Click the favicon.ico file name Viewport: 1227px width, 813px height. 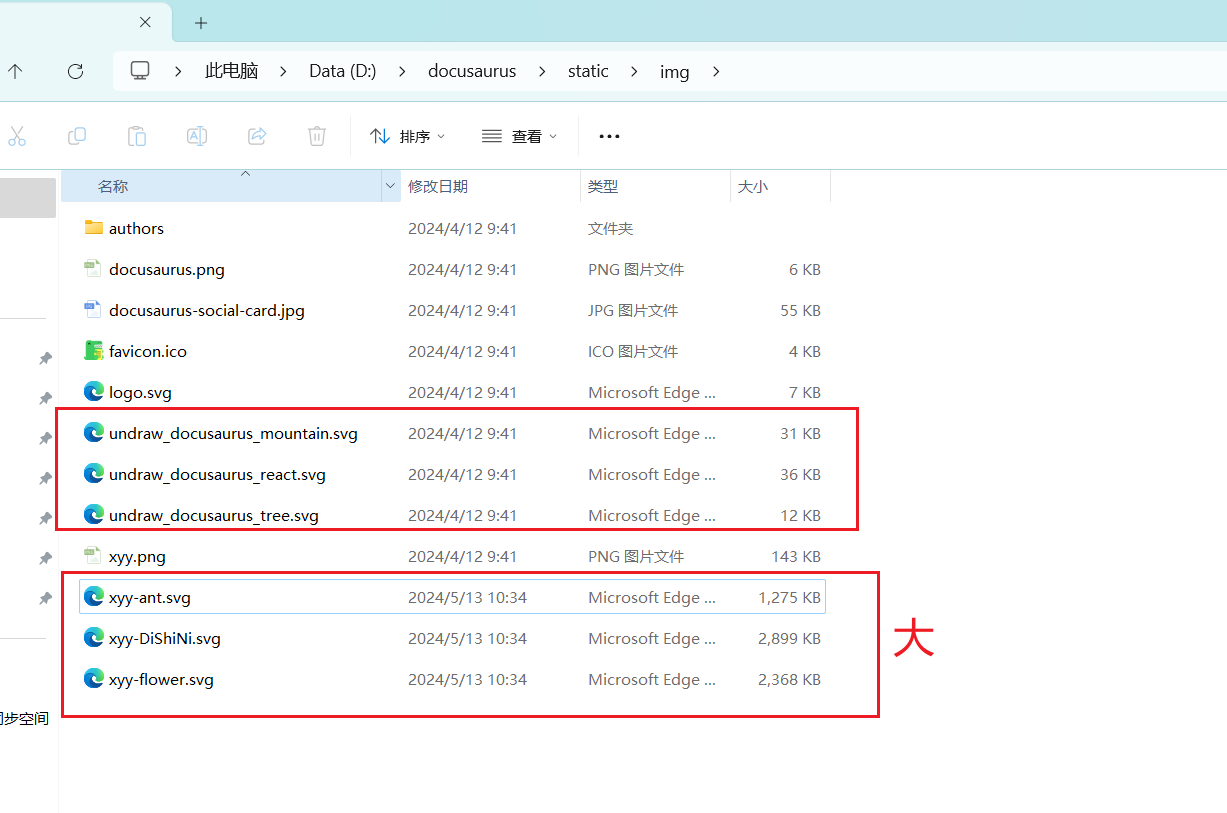(148, 351)
